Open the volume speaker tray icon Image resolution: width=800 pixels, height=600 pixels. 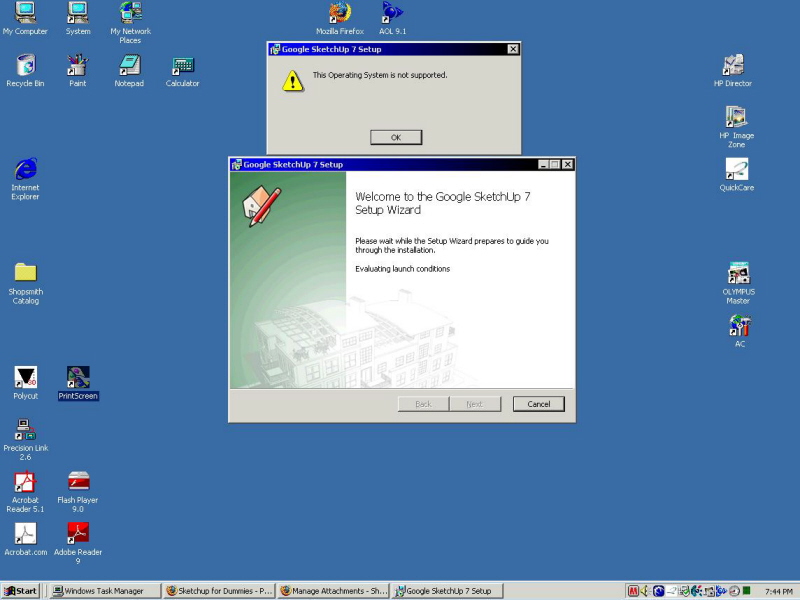[x=645, y=591]
